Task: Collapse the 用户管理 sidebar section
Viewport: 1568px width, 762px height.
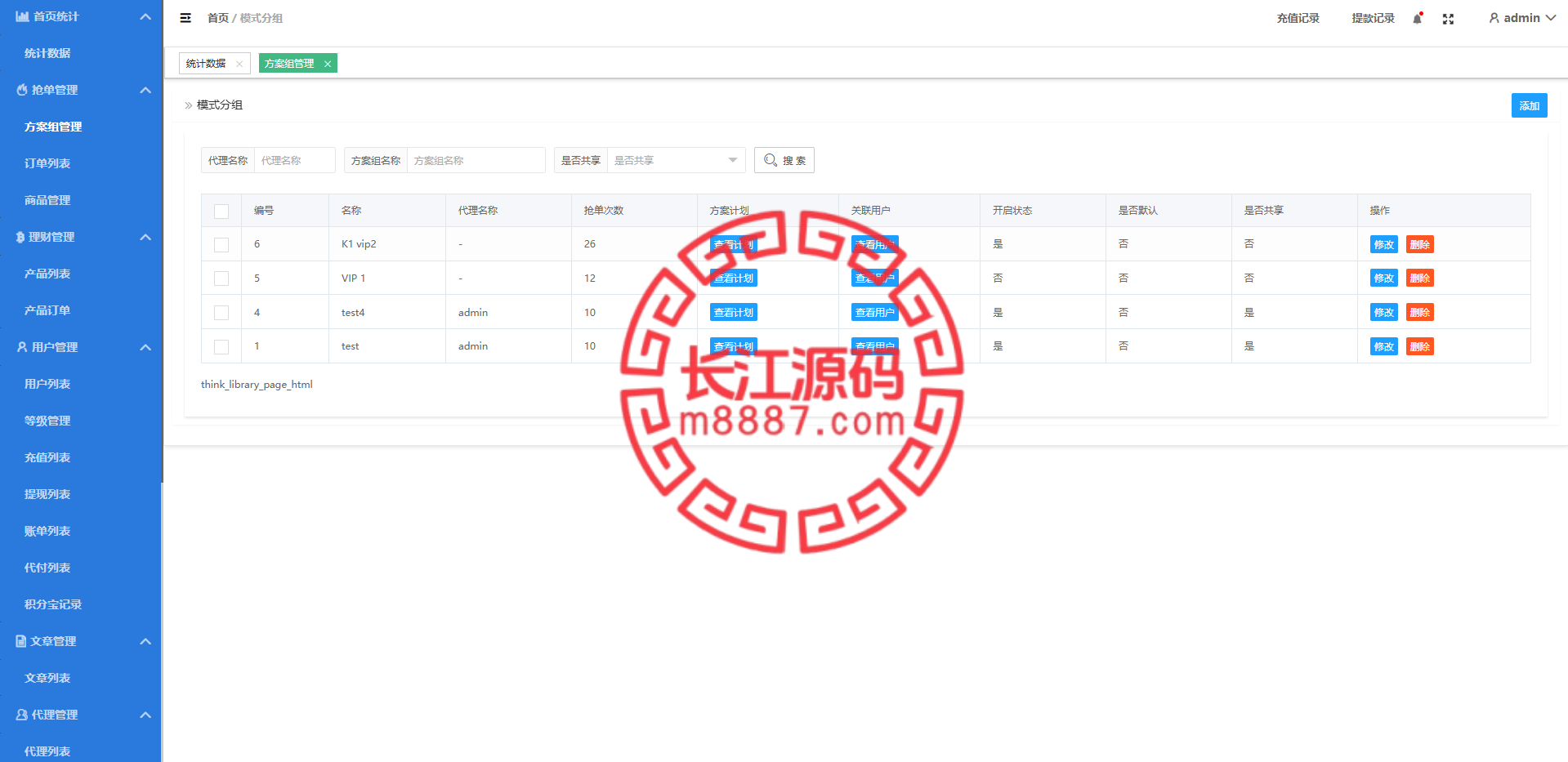Action: pyautogui.click(x=145, y=347)
